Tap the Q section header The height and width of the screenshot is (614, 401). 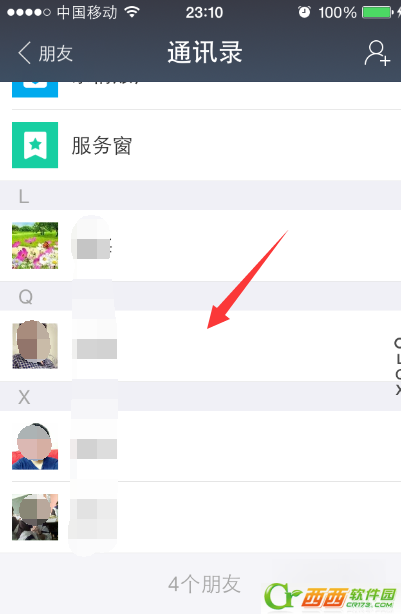coord(200,296)
